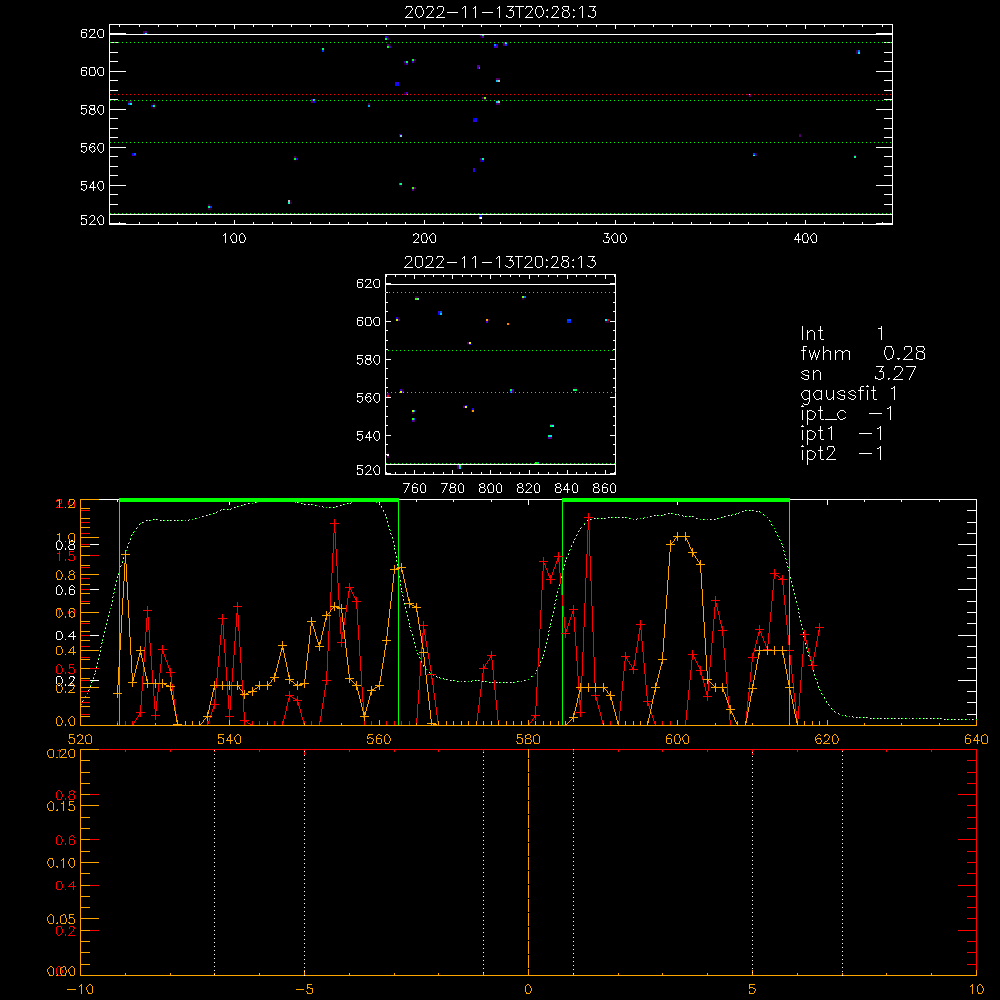Select the '800' x-axis tick label

click(490, 489)
